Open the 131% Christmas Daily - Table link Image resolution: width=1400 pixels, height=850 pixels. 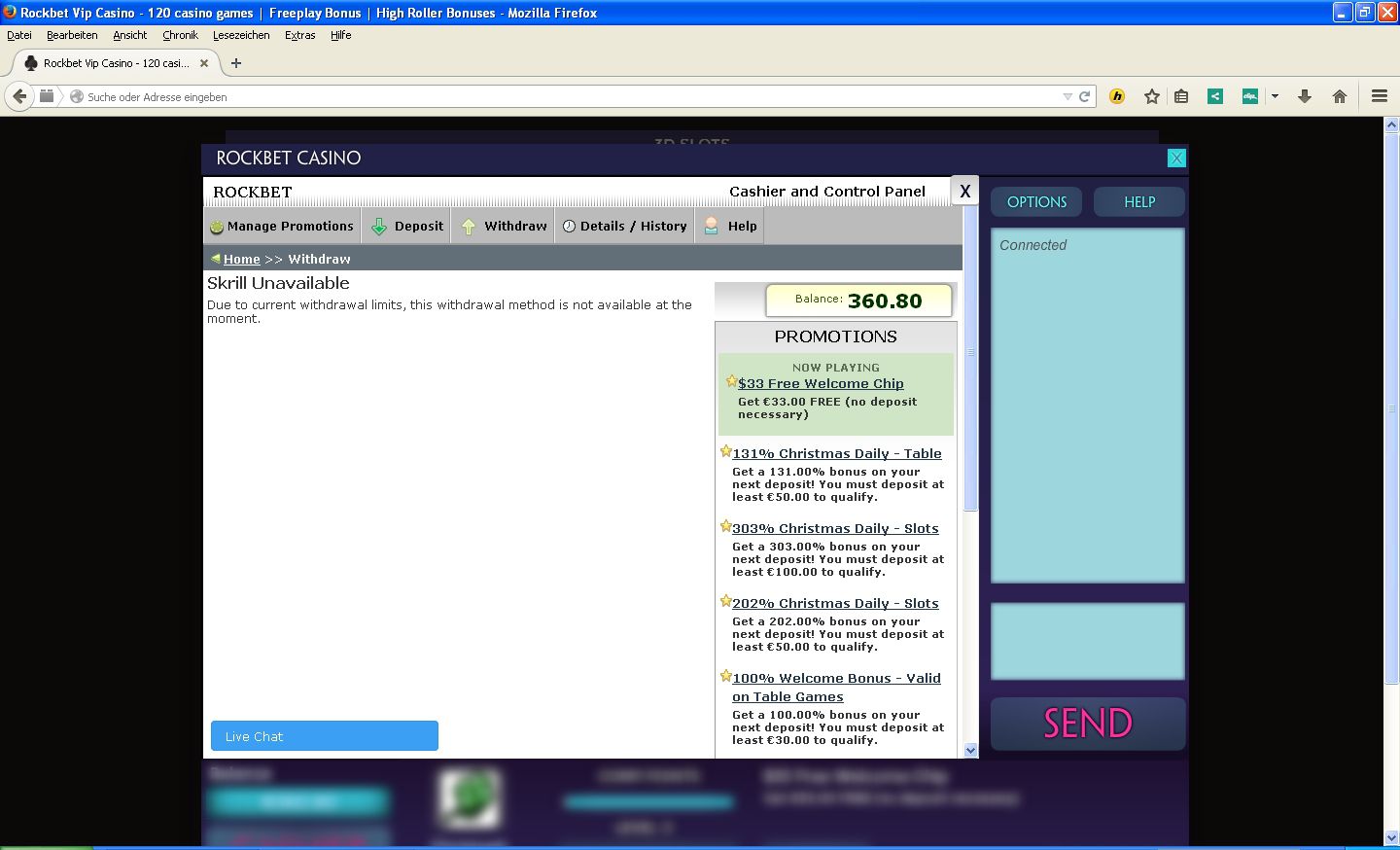(x=837, y=453)
